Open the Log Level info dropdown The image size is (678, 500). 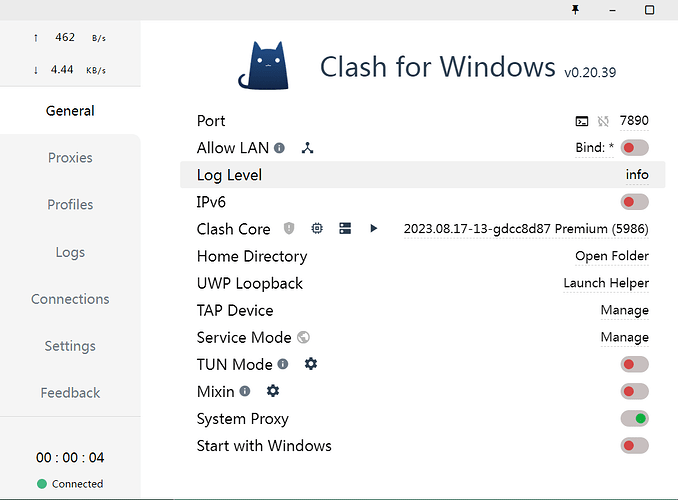pos(637,175)
